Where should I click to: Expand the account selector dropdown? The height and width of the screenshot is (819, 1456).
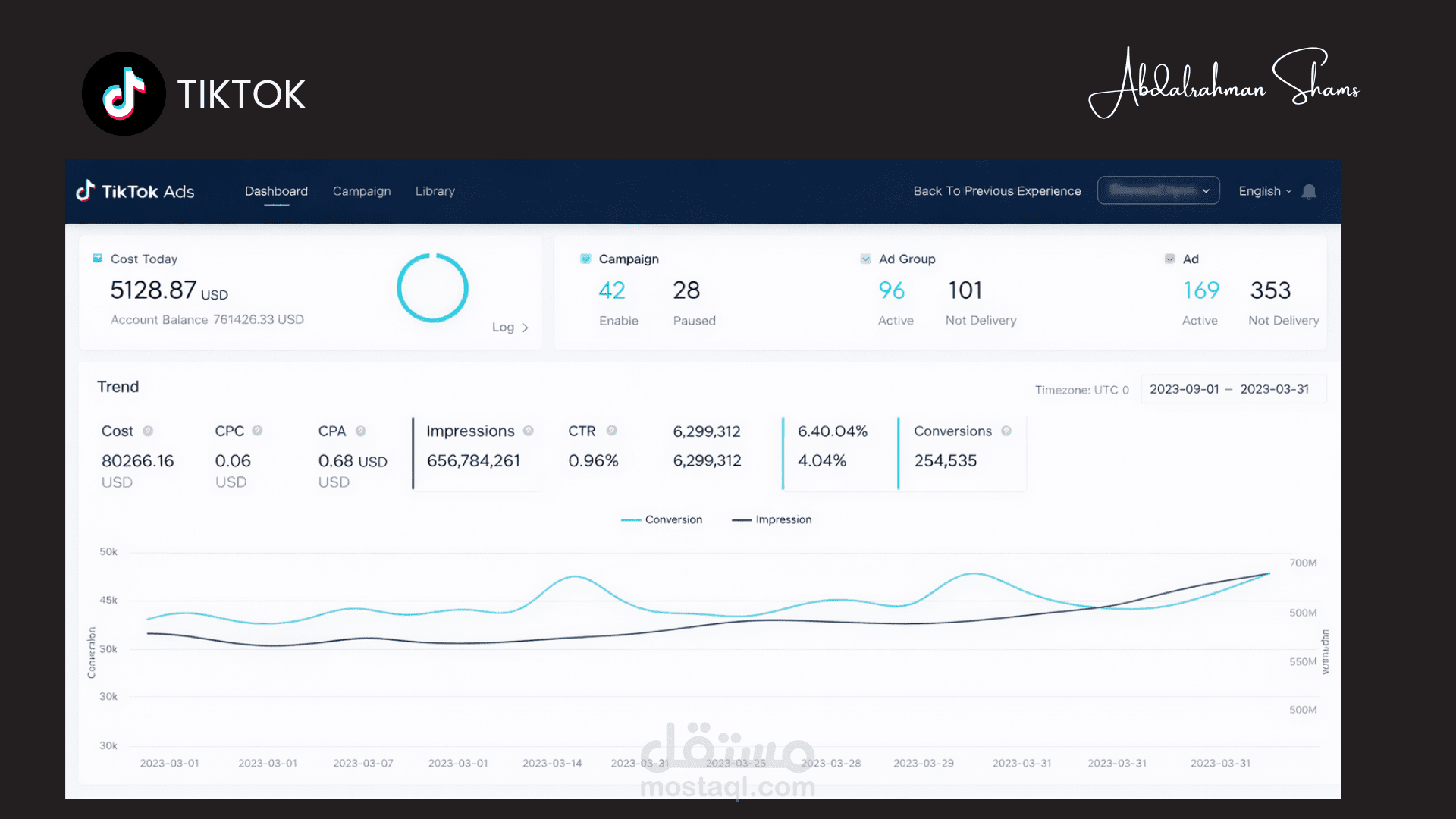click(1159, 190)
